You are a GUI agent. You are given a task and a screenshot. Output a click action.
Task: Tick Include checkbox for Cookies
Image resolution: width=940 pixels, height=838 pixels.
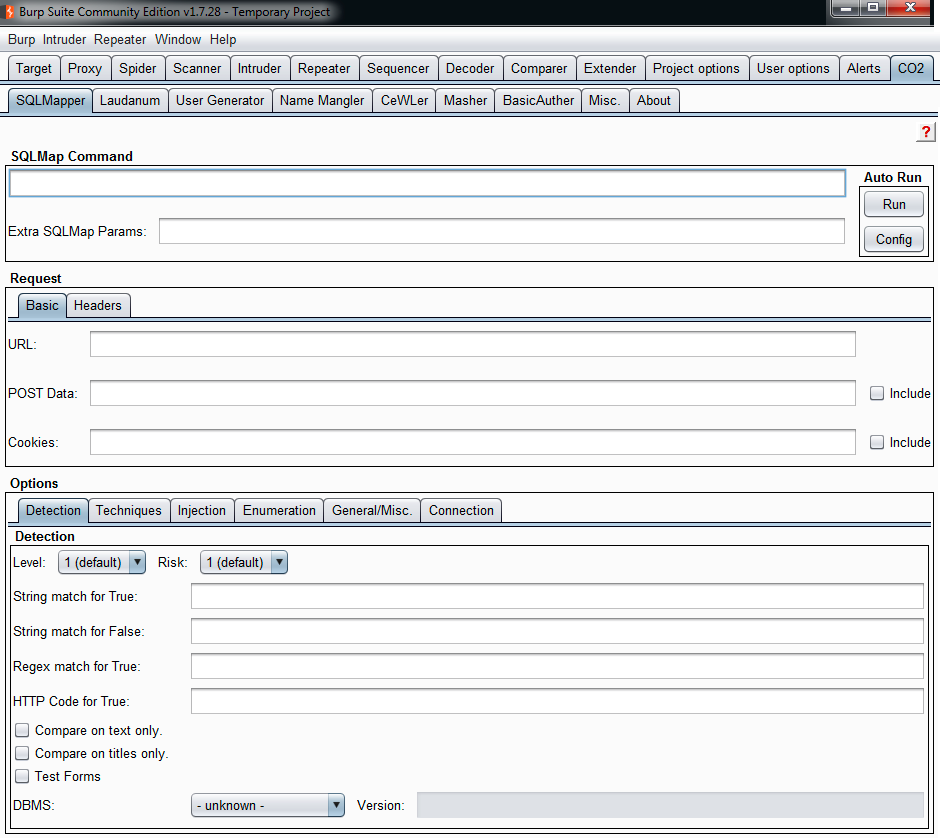[876, 442]
